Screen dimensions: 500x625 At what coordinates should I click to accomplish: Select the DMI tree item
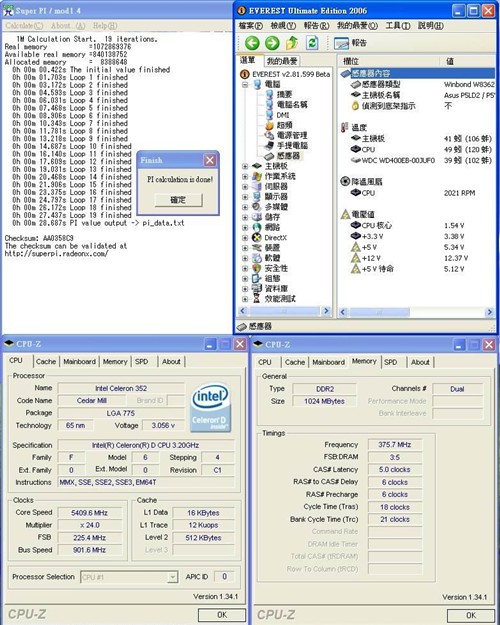283,115
